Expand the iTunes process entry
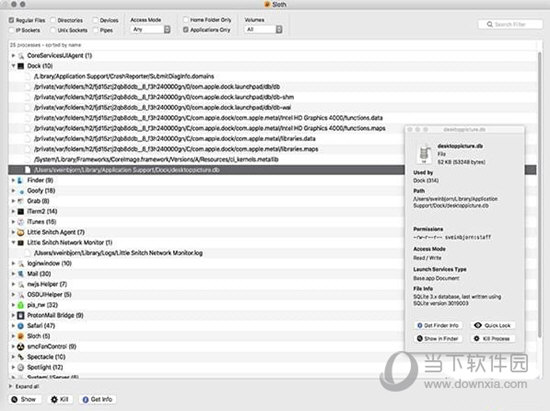550x411 pixels. 13,222
